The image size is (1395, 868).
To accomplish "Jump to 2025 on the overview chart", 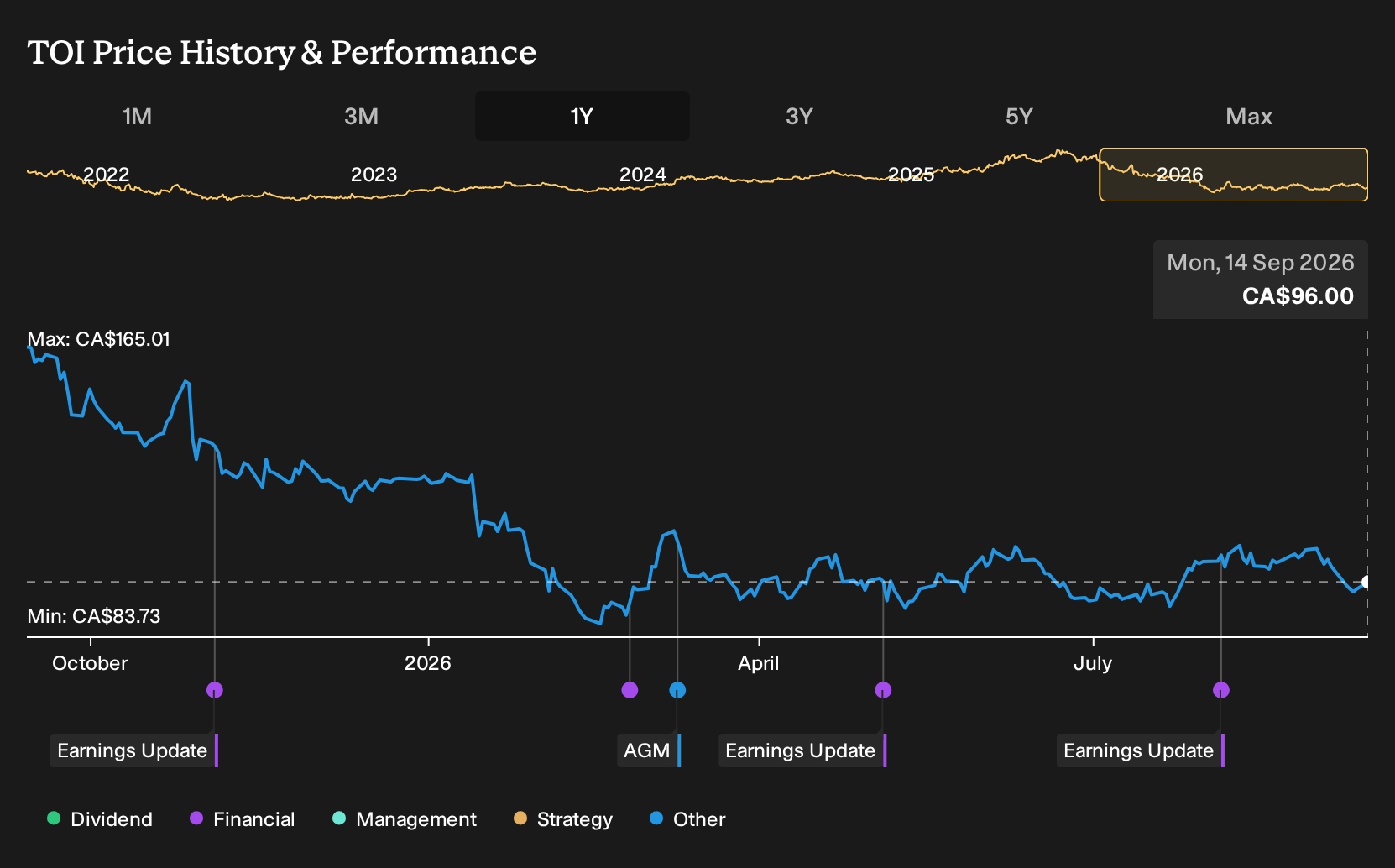I will pos(912,175).
